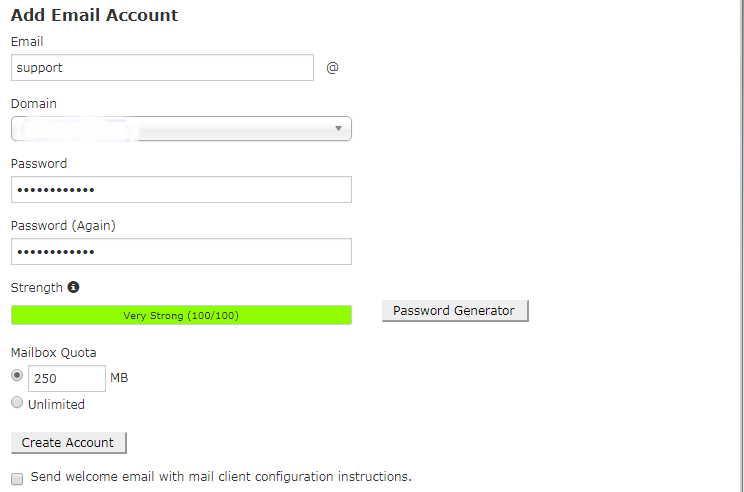Viewport: 744px width, 492px height.
Task: Click the Add Email Account heading
Action: coord(94,15)
